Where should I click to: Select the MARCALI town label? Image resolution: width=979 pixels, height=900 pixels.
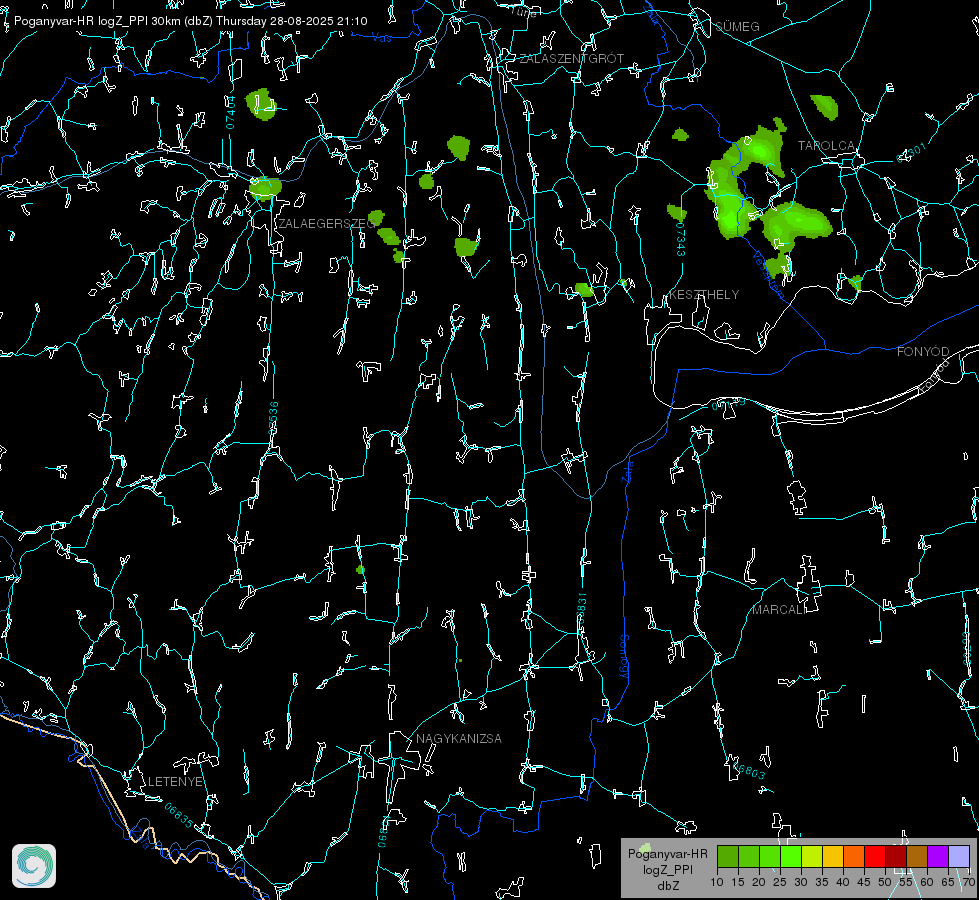point(779,610)
